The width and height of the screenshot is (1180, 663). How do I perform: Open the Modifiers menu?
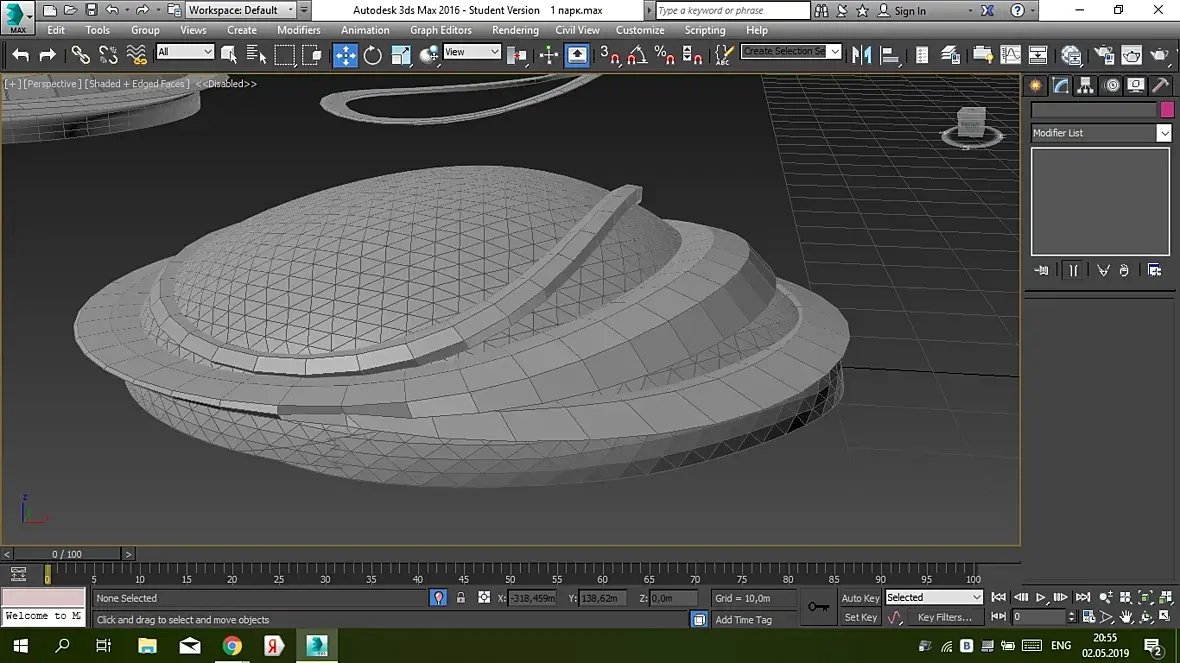tap(298, 30)
